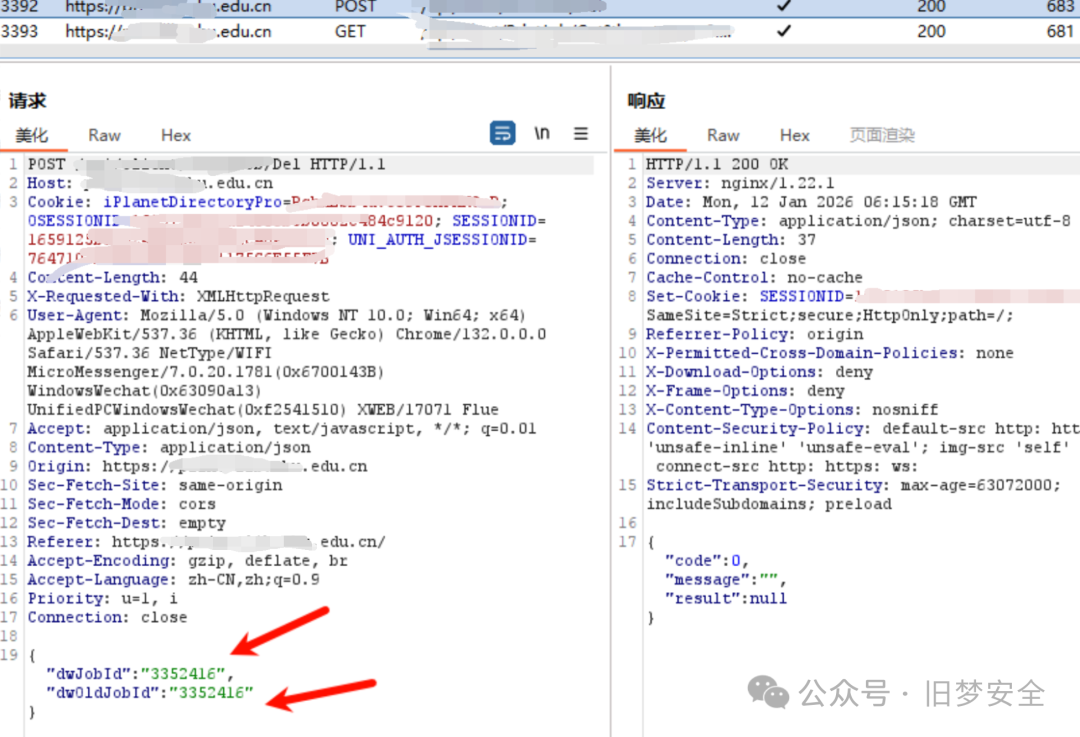Click the 请求 panel heading

coord(27,101)
